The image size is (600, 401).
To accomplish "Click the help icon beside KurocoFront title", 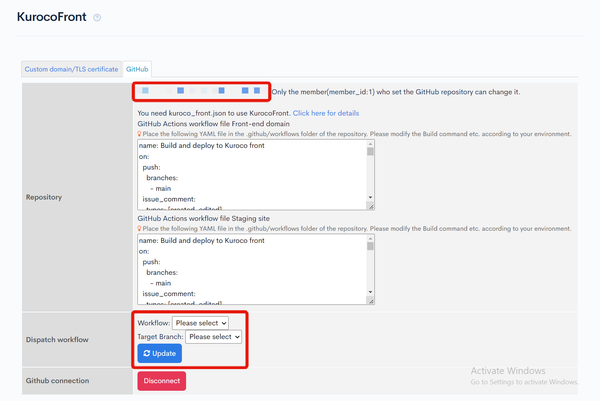I will [97, 18].
